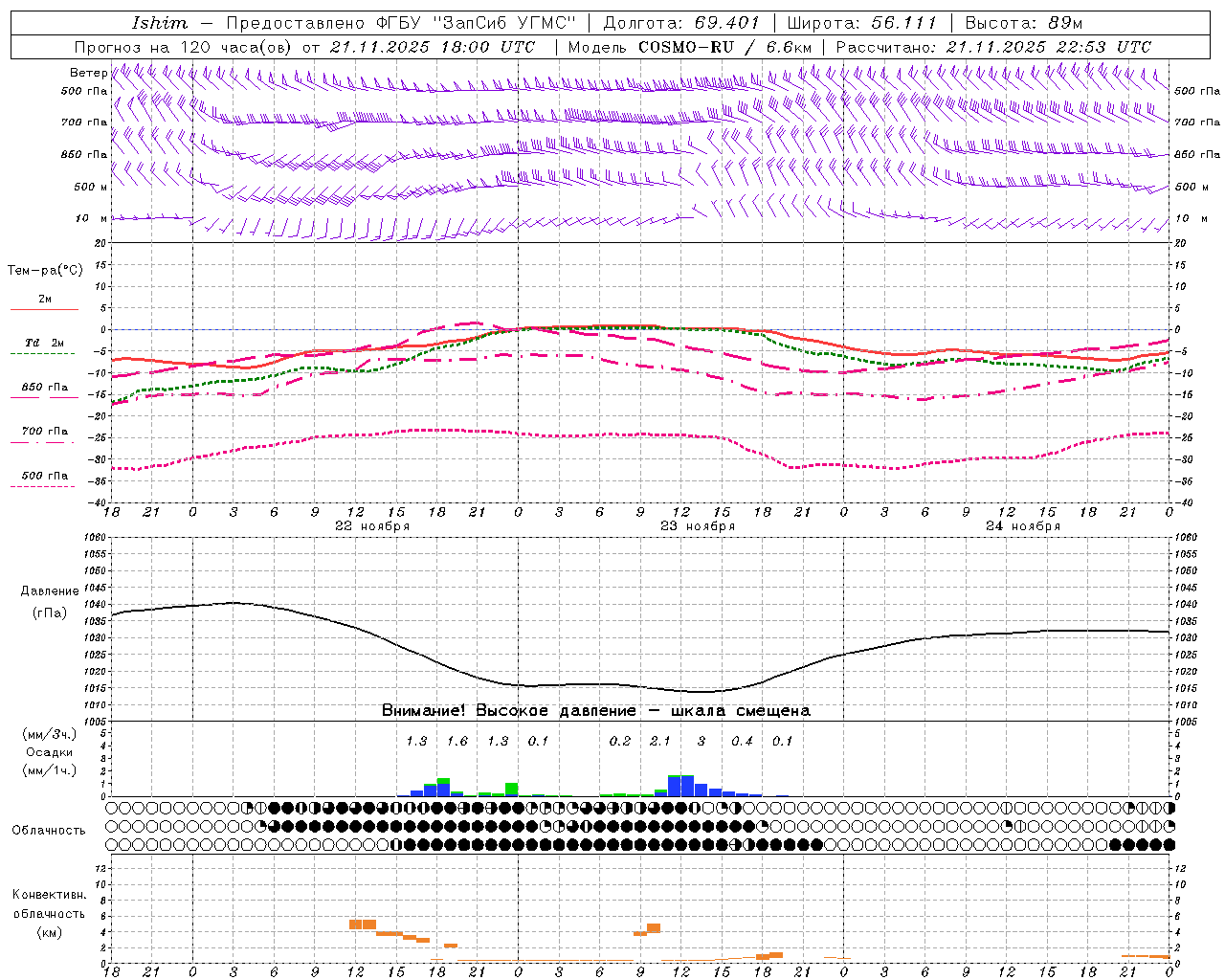1225x980 pixels.
Task: Select the "Осадки" precipitation label
Action: 50,752
